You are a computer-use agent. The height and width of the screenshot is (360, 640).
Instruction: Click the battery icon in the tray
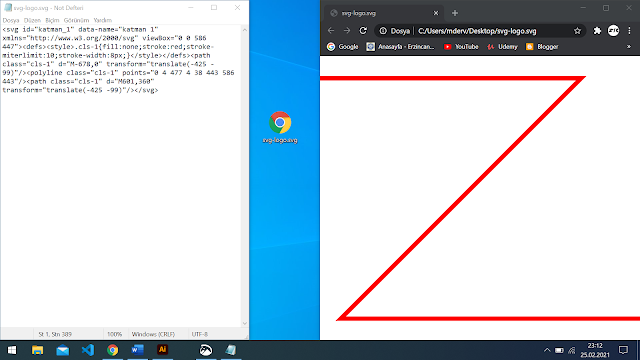tap(559, 350)
